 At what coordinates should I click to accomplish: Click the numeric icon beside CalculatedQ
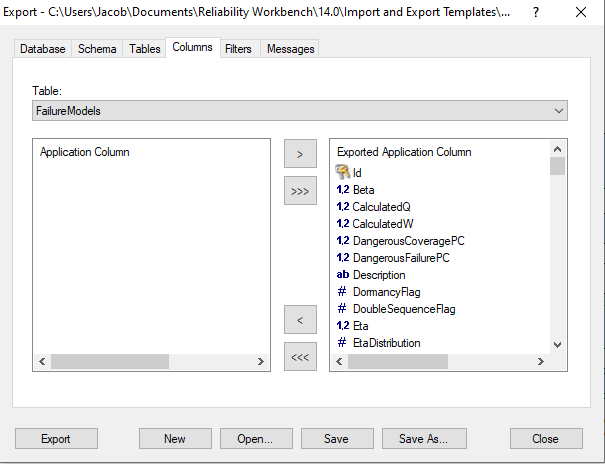coord(343,207)
